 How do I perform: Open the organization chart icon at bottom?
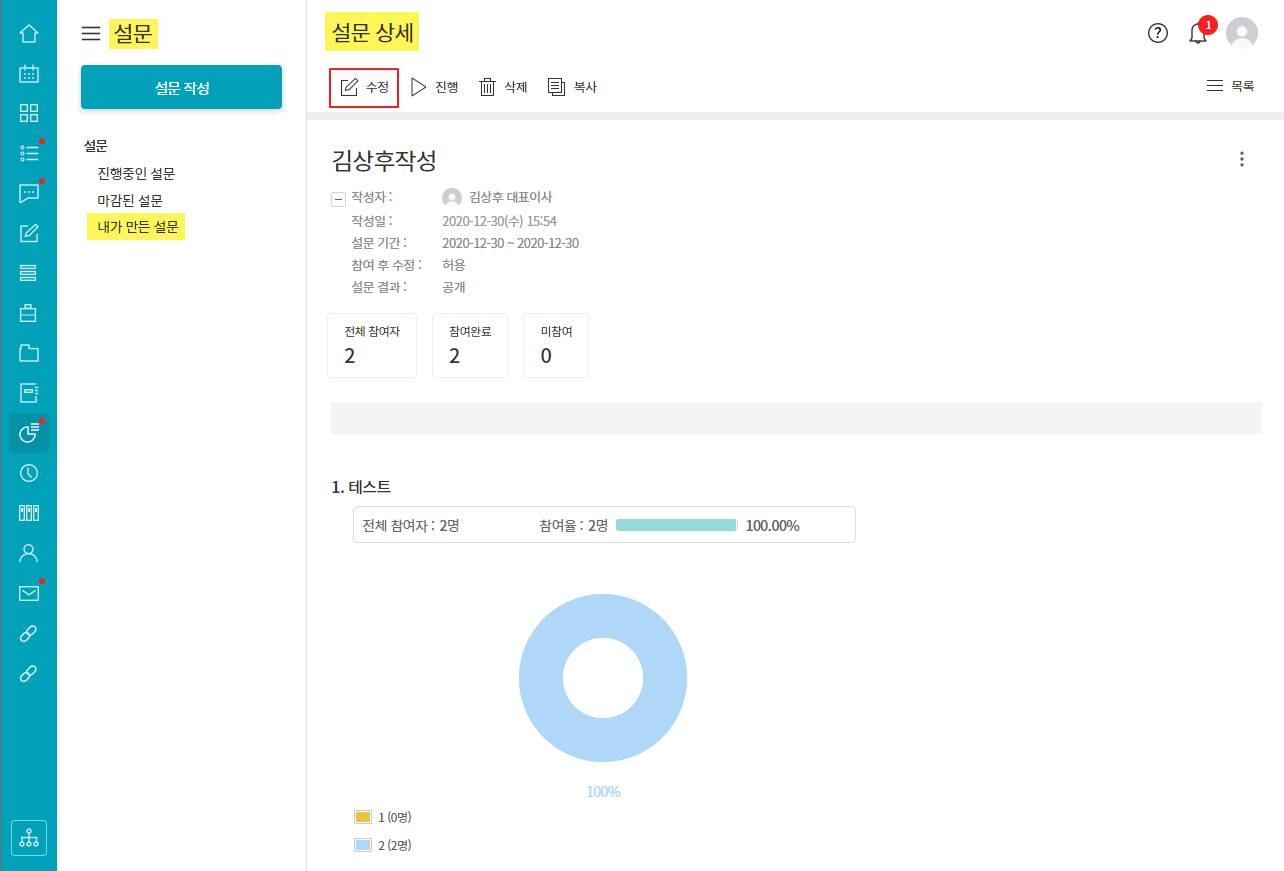tap(29, 838)
